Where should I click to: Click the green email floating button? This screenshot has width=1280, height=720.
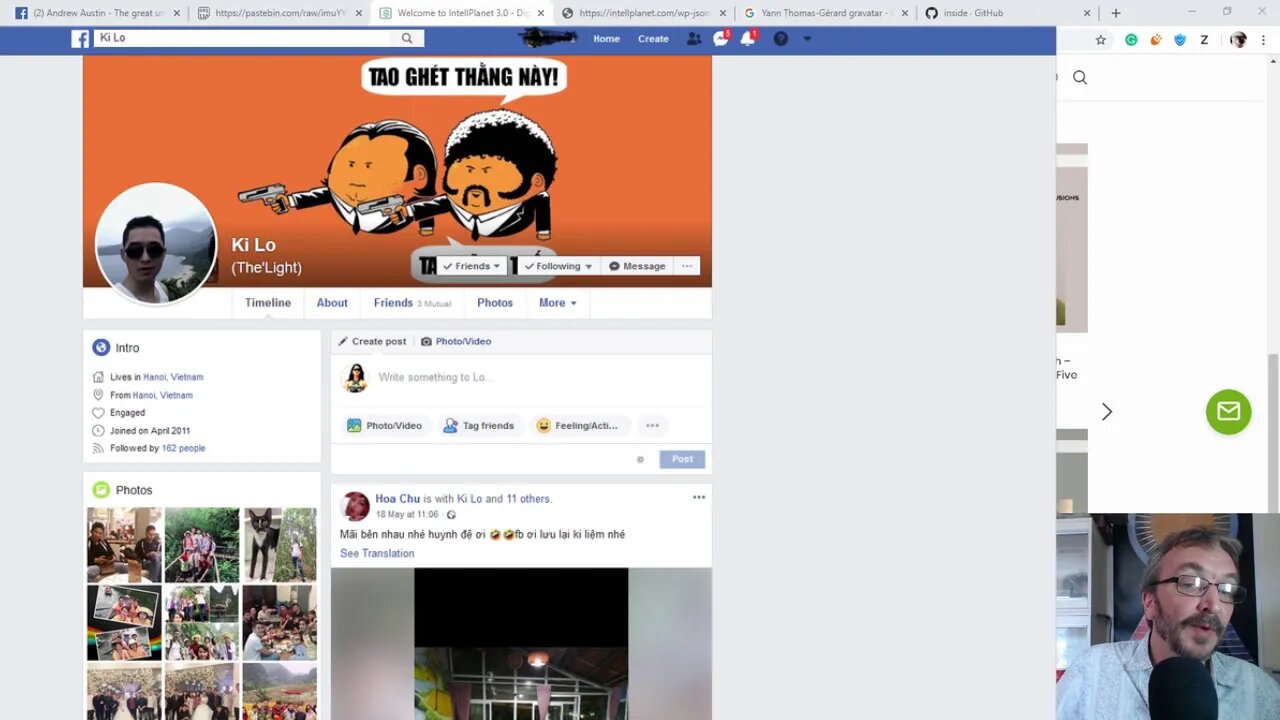1228,412
